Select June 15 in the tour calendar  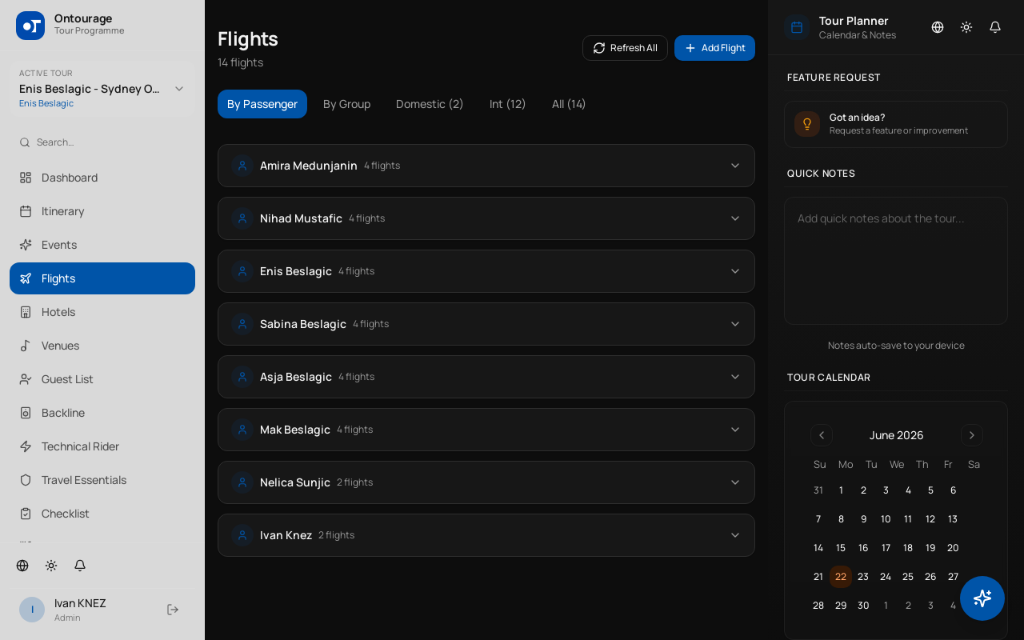tap(840, 548)
